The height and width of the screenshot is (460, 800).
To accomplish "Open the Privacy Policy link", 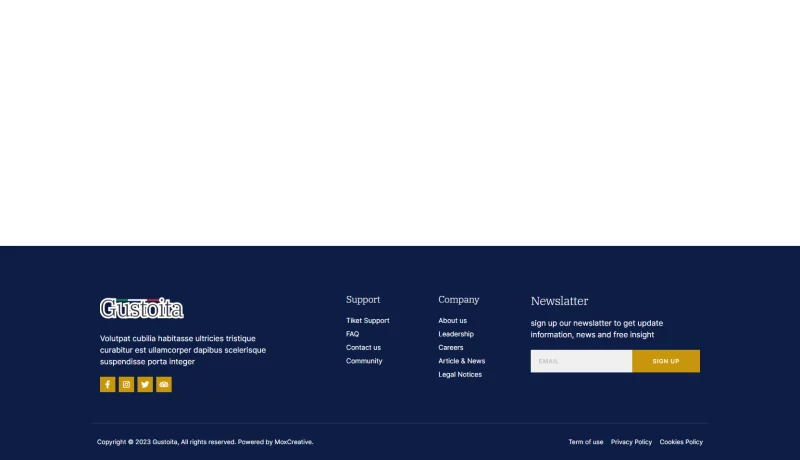I will tap(631, 442).
